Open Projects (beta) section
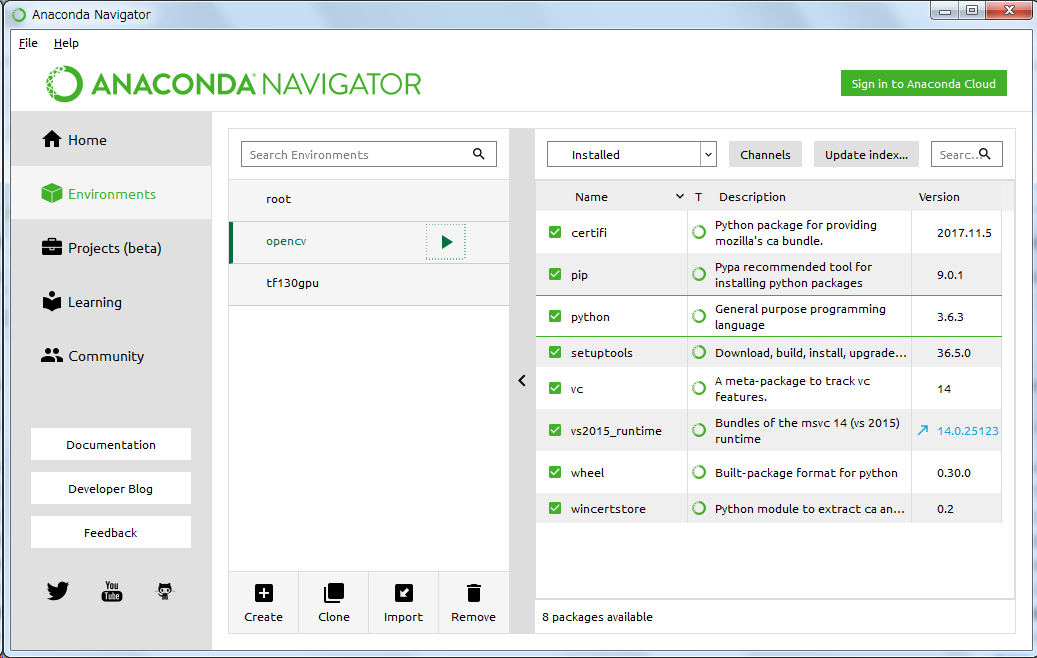The height and width of the screenshot is (658, 1037). click(111, 248)
